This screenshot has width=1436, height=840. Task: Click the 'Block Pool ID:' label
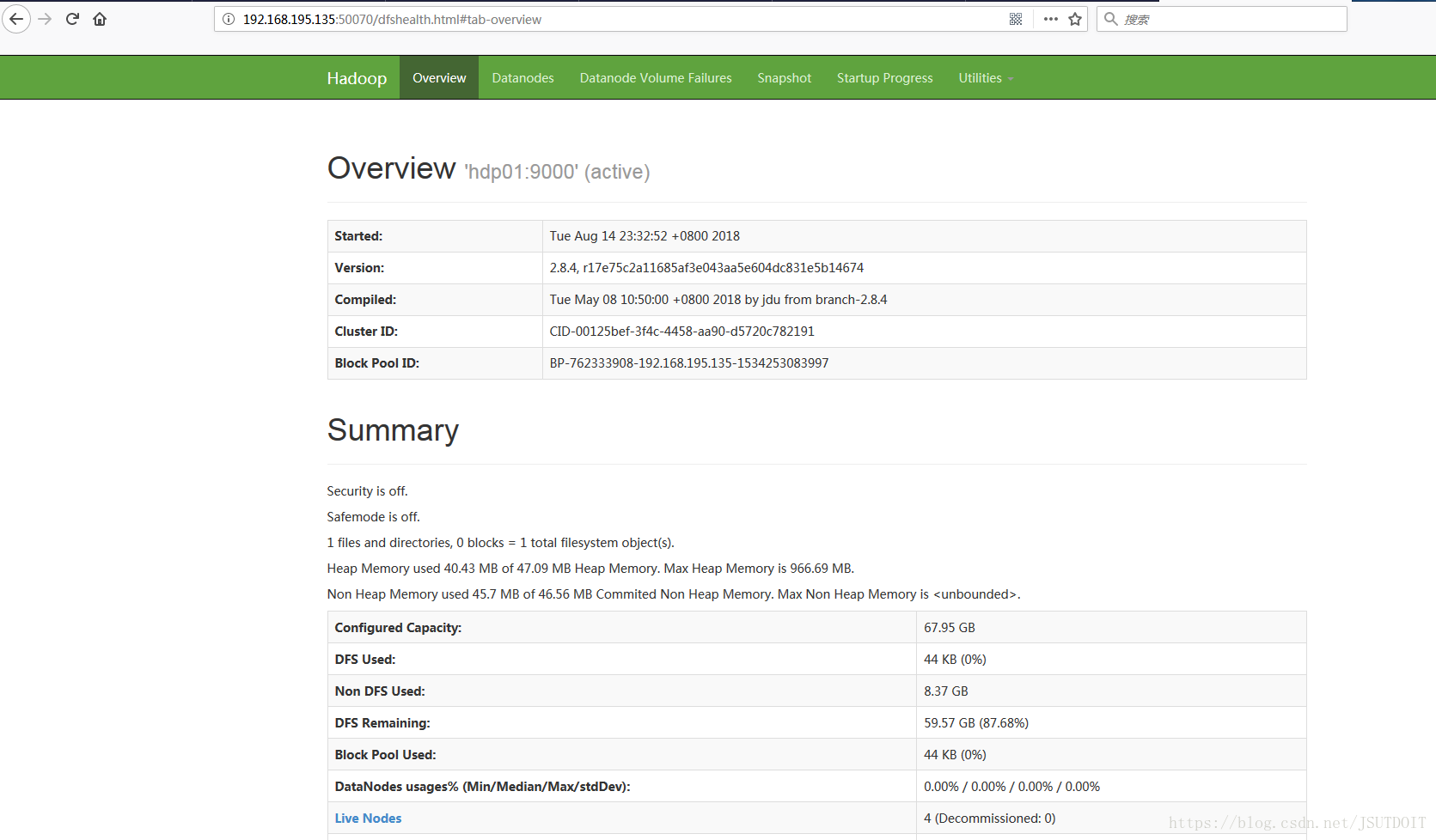click(x=376, y=363)
